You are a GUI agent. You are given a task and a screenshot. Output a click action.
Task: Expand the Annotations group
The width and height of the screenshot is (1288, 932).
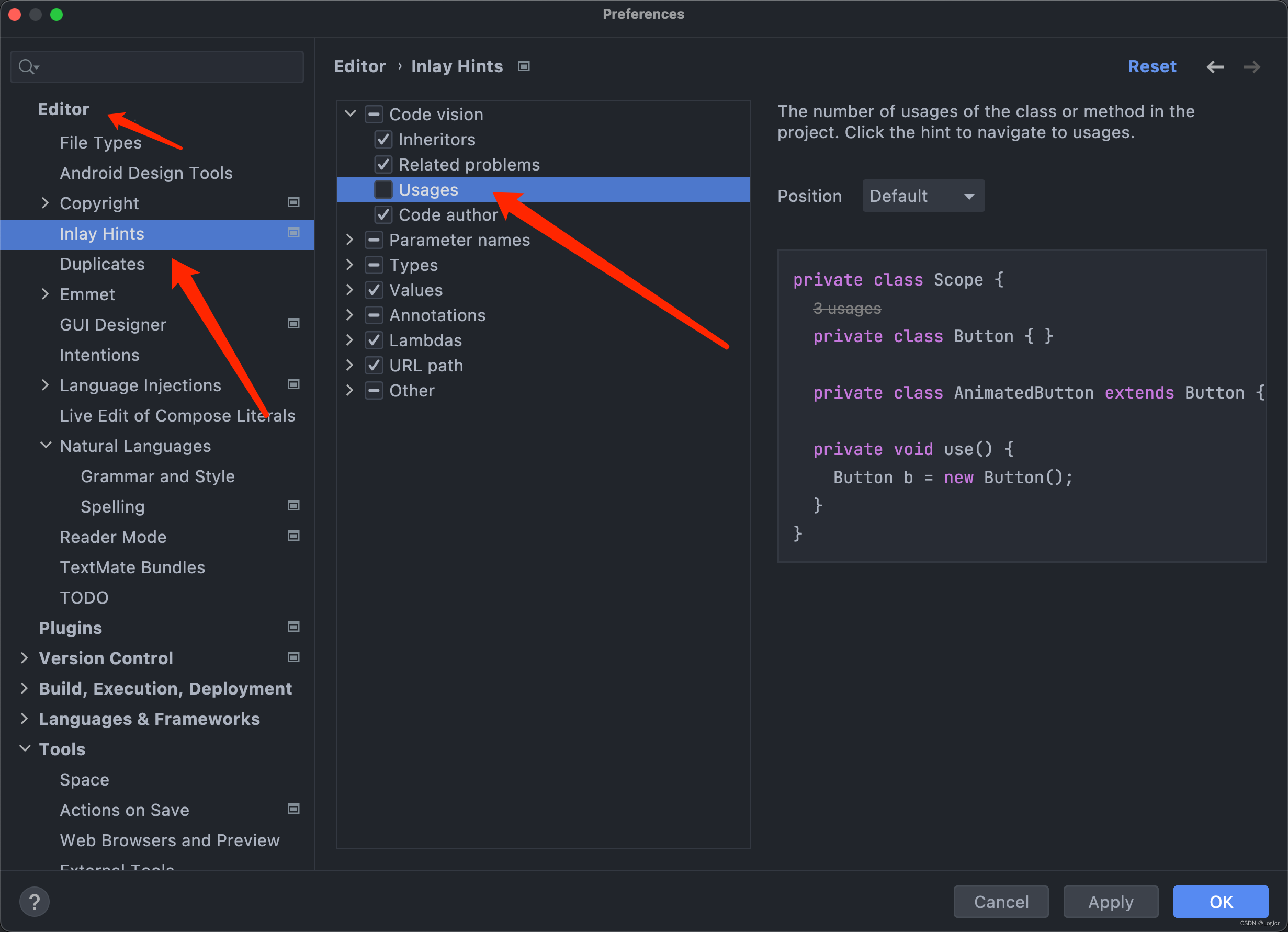point(350,315)
